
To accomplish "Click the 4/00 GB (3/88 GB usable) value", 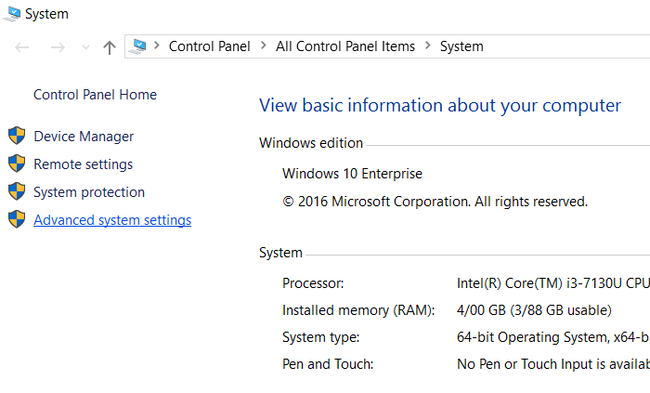I will coord(534,311).
